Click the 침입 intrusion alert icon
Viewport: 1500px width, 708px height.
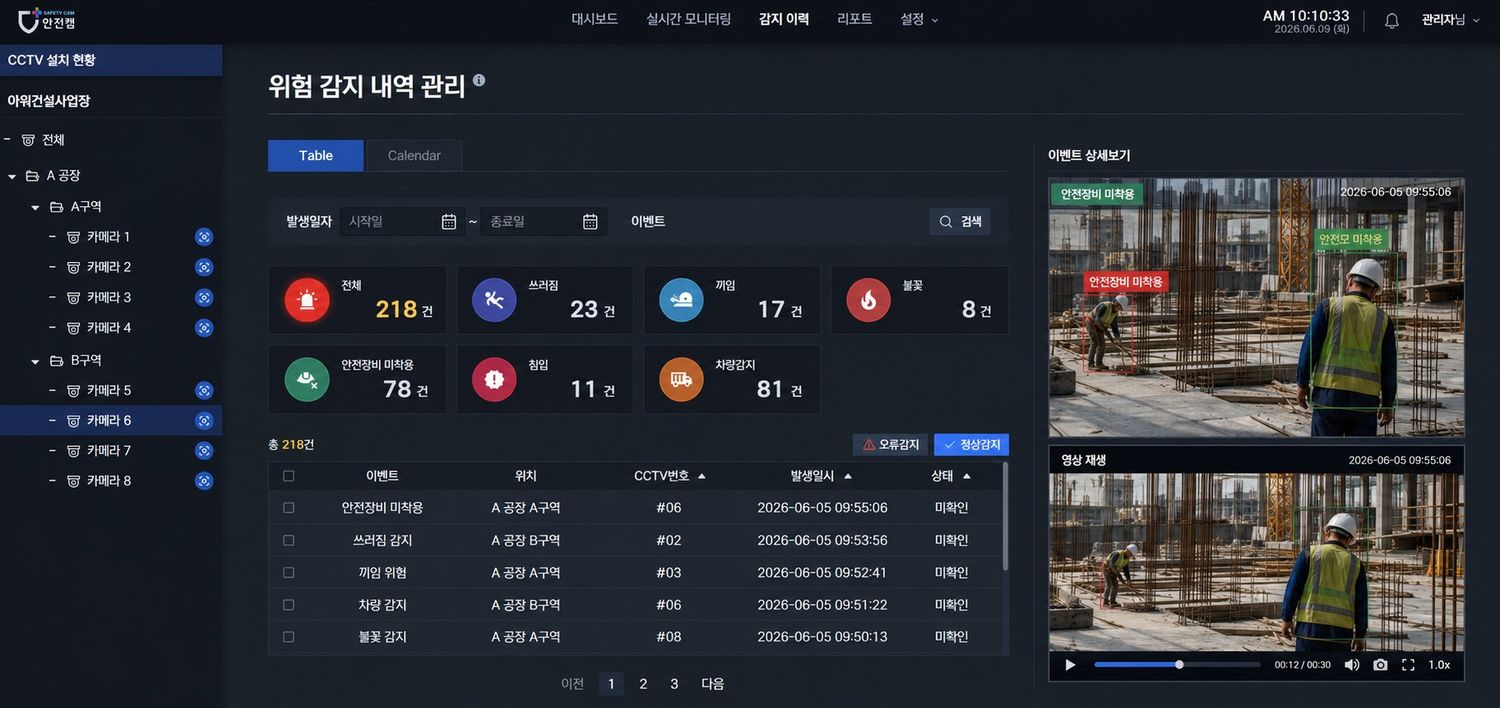click(x=494, y=379)
